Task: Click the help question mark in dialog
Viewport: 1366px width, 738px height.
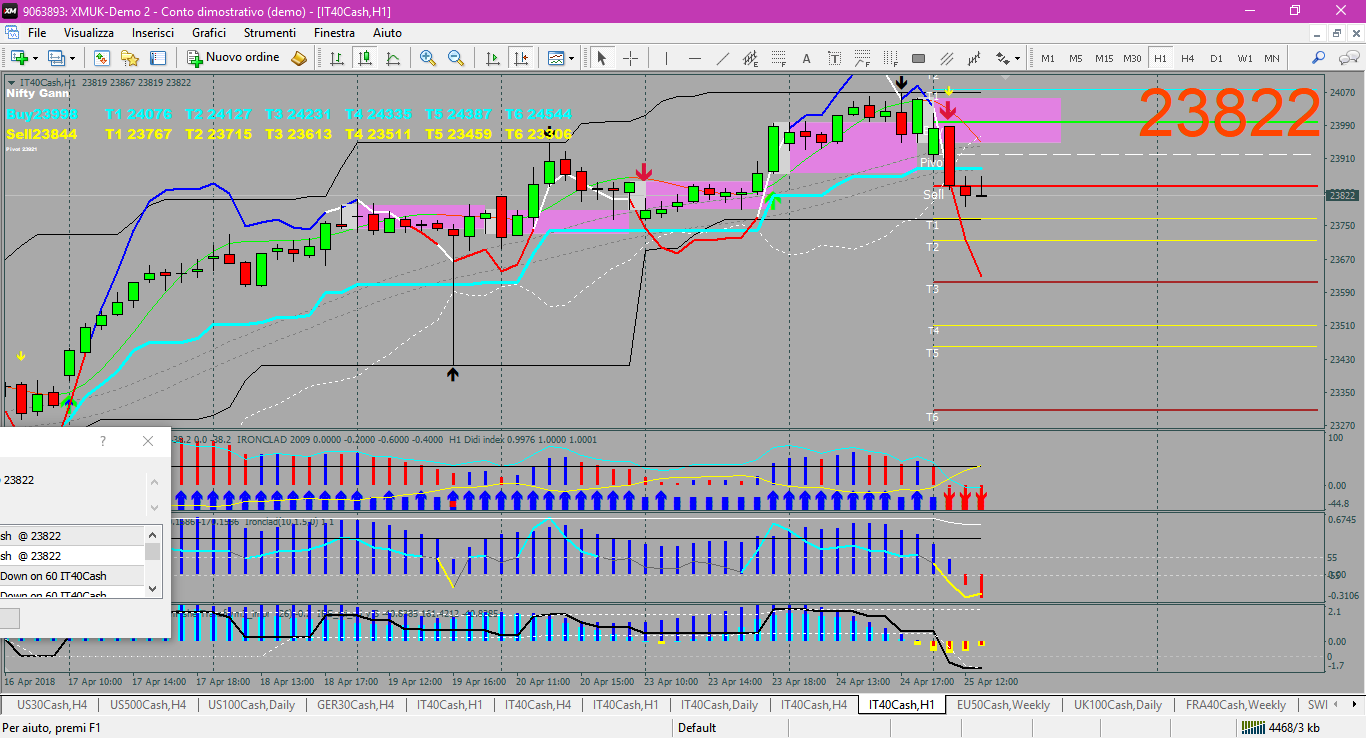Action: 103,440
